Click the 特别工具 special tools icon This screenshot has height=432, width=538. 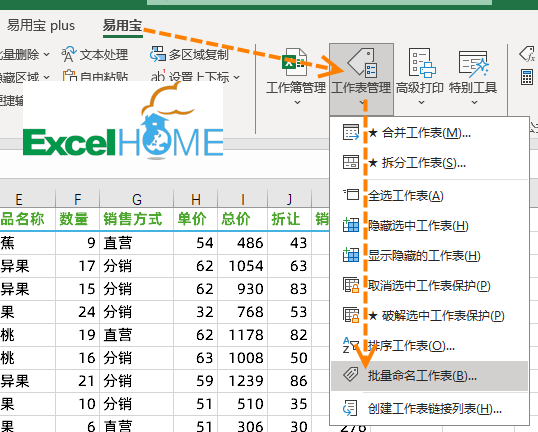point(473,63)
